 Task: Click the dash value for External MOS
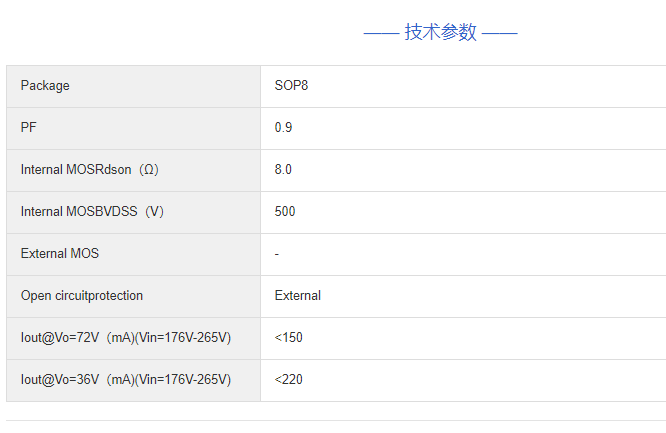coord(277,254)
